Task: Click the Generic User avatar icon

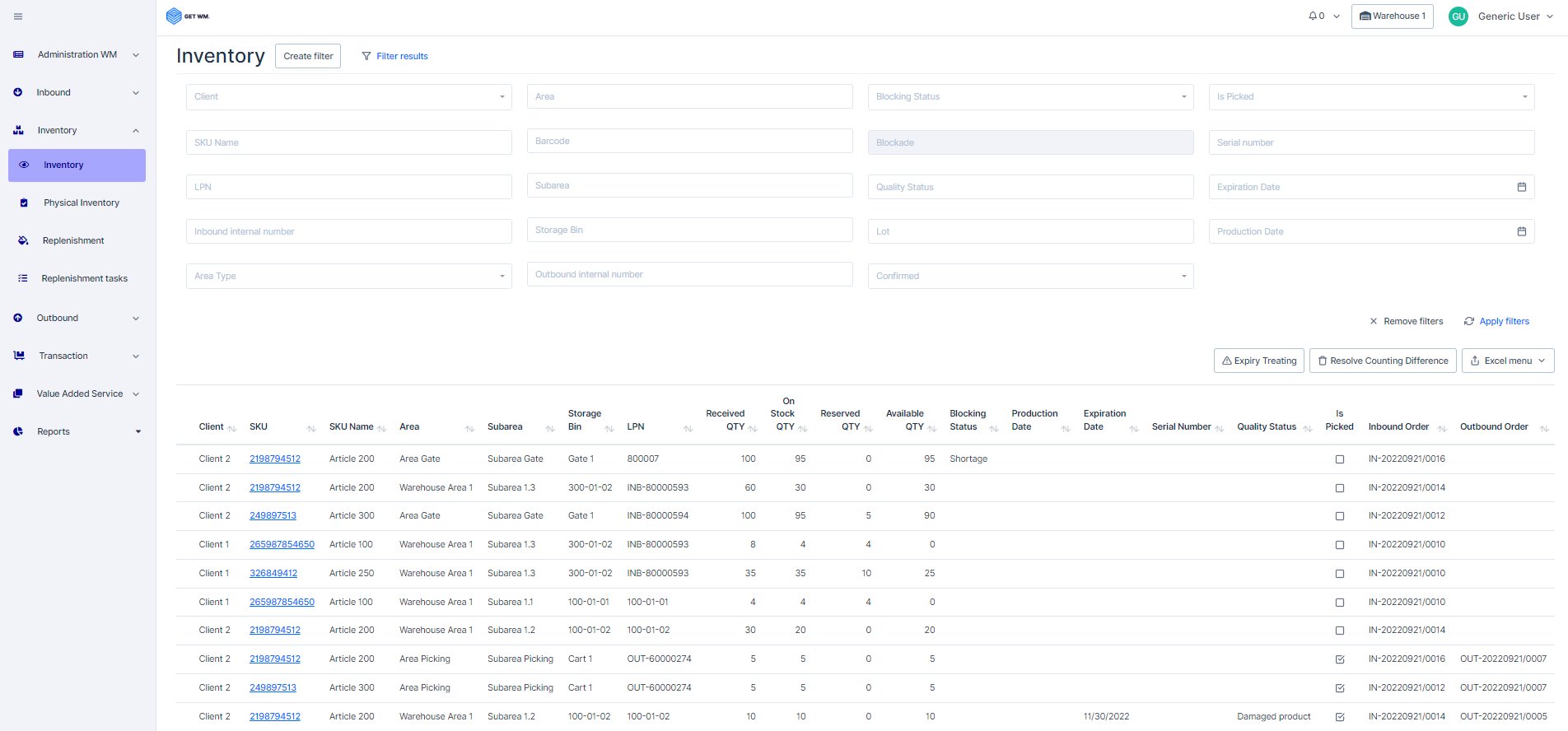Action: click(1458, 16)
